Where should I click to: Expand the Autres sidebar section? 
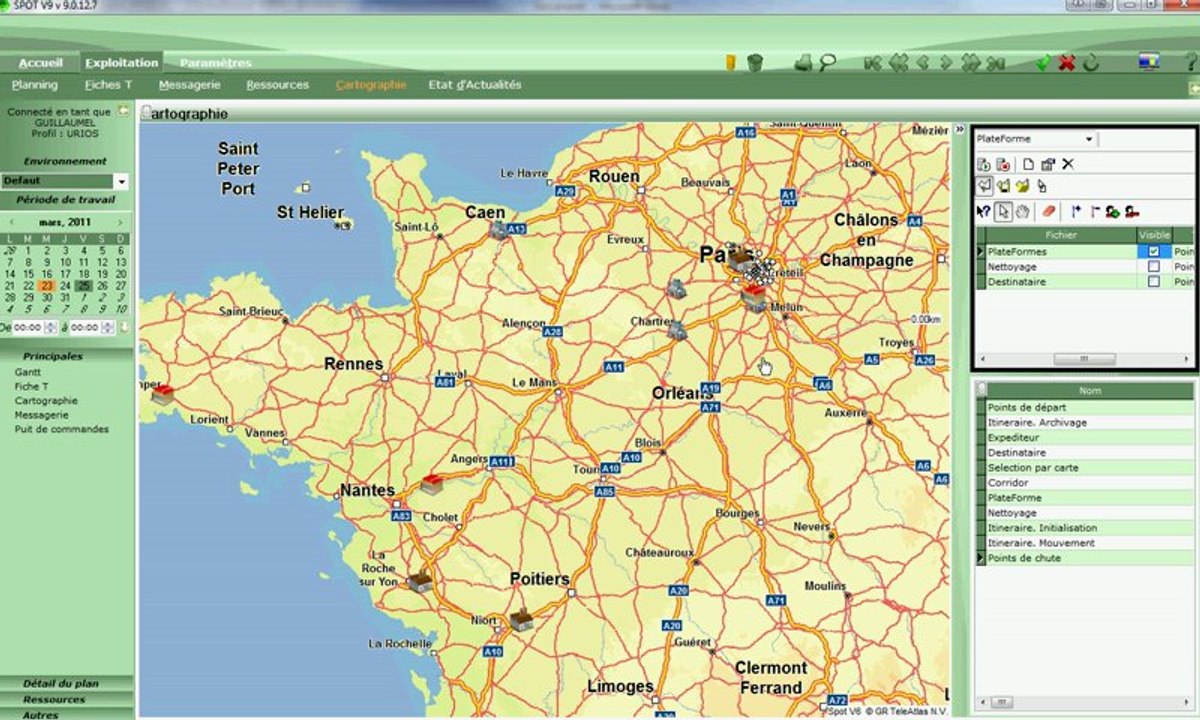click(x=40, y=714)
